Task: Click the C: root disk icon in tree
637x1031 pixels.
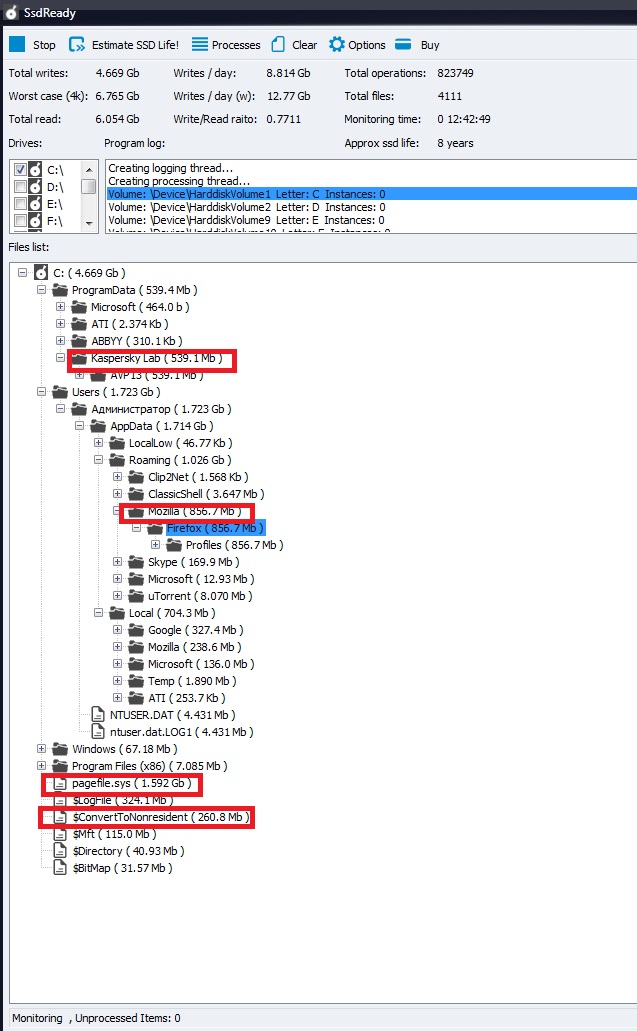Action: (x=41, y=272)
